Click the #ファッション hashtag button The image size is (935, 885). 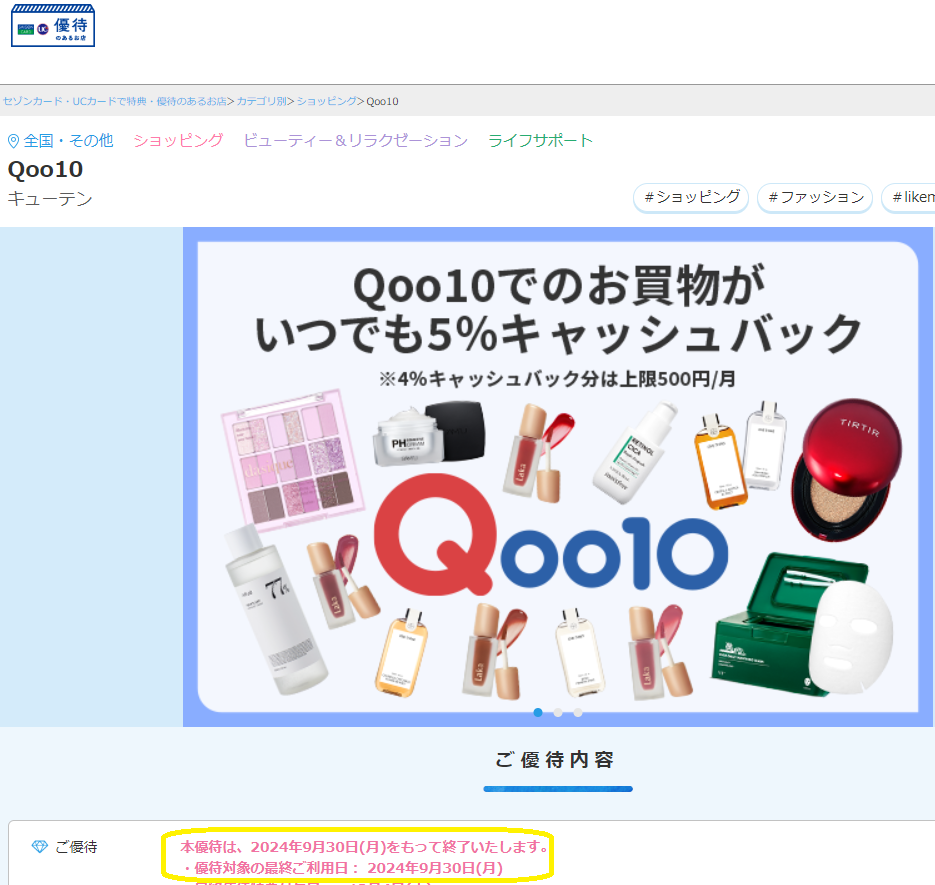[x=815, y=197]
